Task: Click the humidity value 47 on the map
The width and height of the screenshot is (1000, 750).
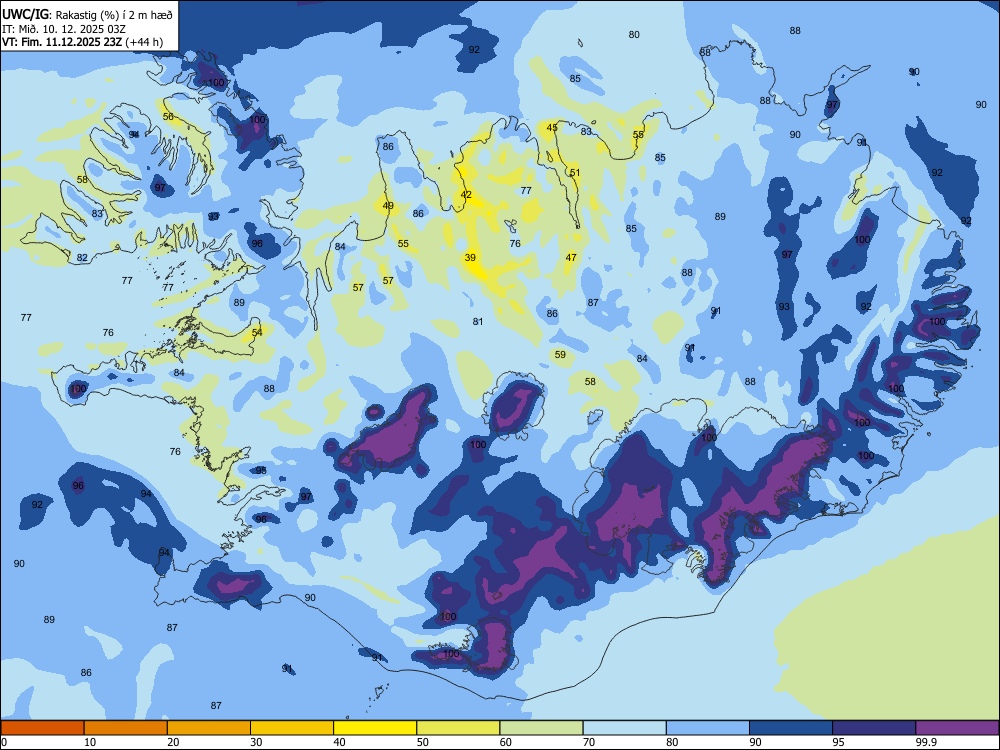Action: point(571,257)
